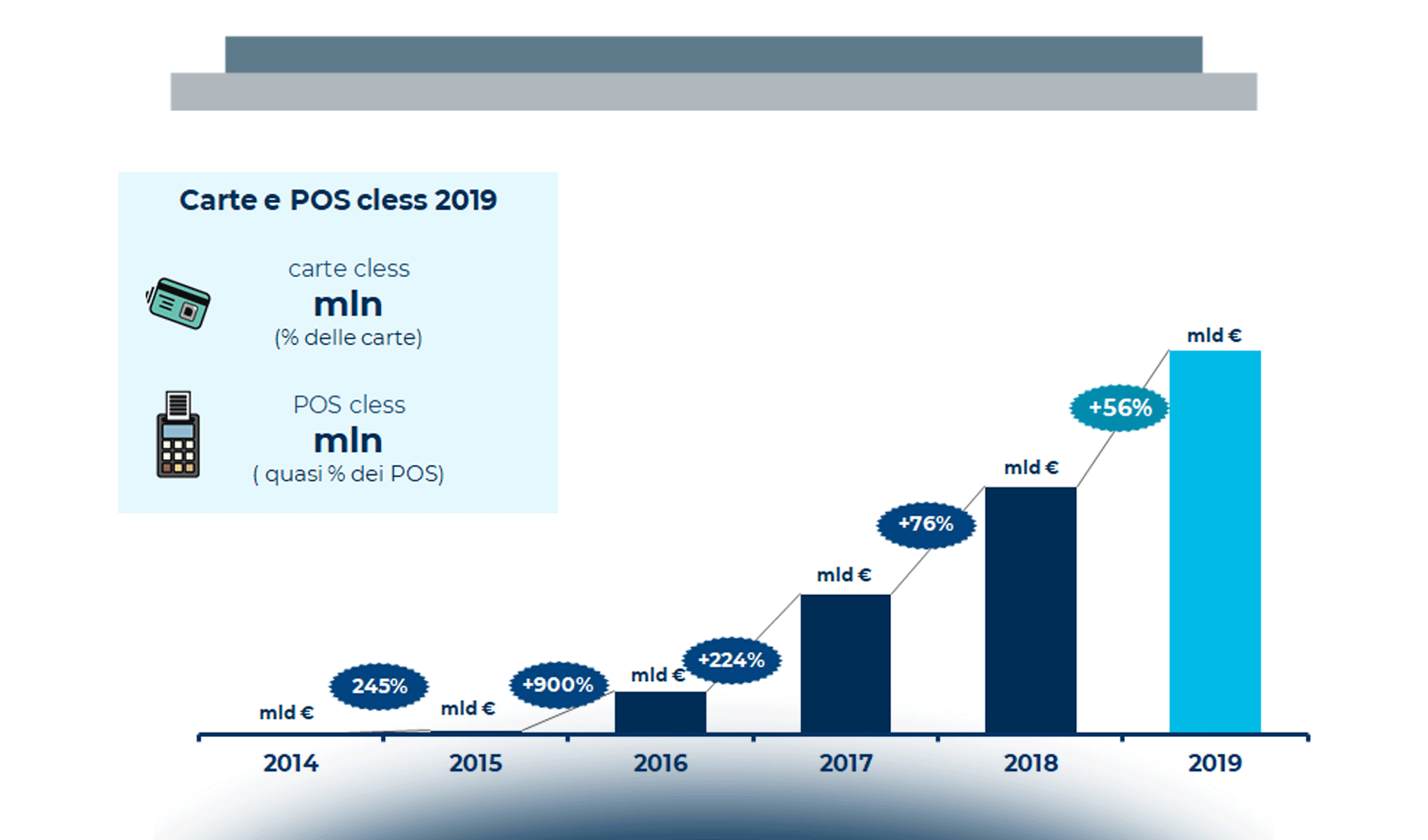
Task: Expand the Carte e POS cless legend box
Action: point(339,343)
